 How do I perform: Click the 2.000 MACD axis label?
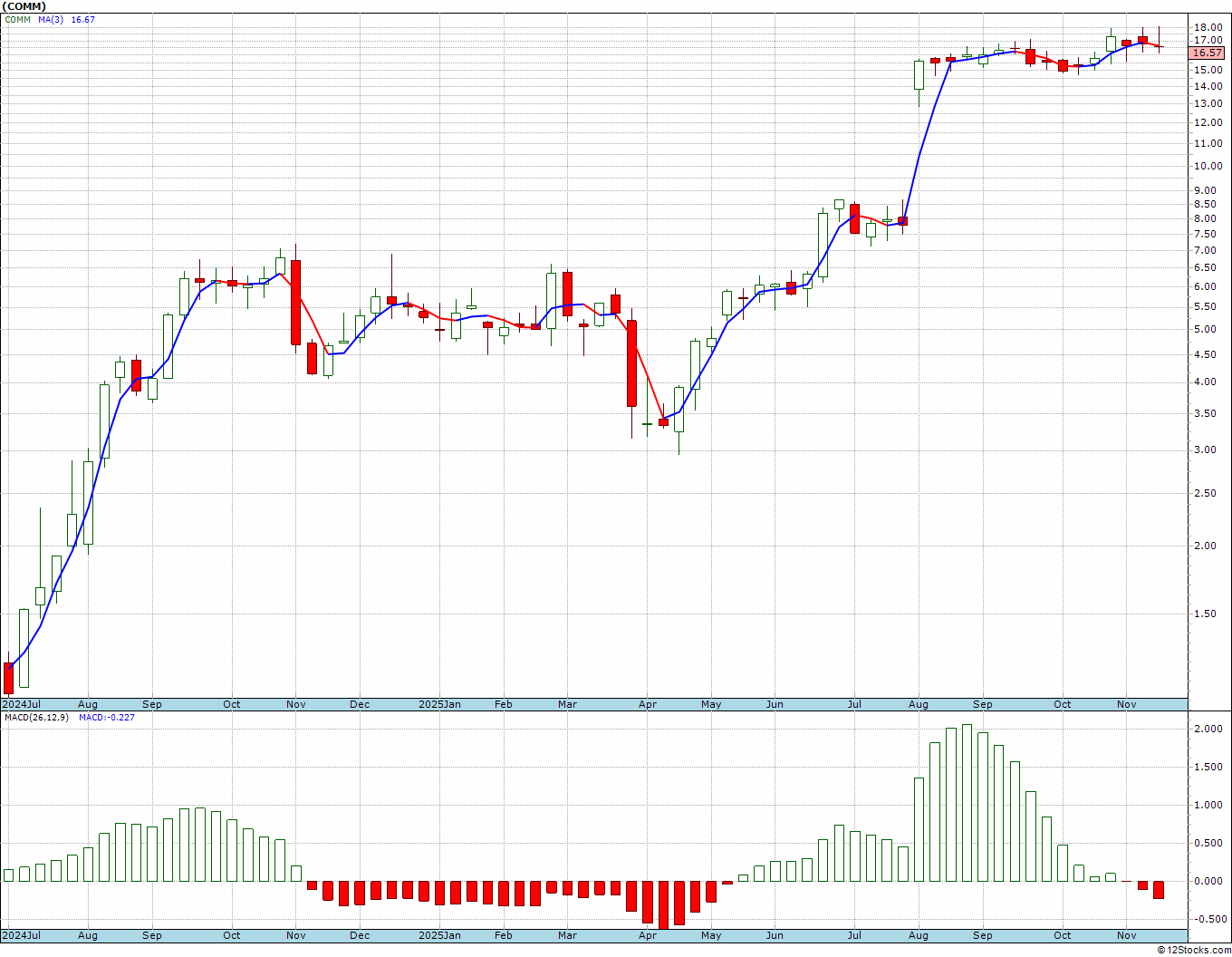pos(1209,730)
